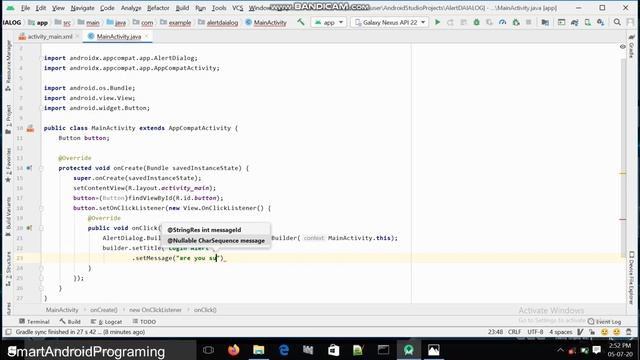Open the Terminal tool window
Screen dimensions: 640x360
[x=34, y=322]
